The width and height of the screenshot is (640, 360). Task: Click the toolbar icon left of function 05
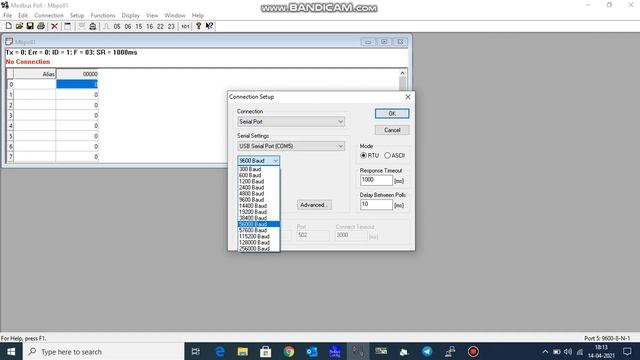pos(106,26)
